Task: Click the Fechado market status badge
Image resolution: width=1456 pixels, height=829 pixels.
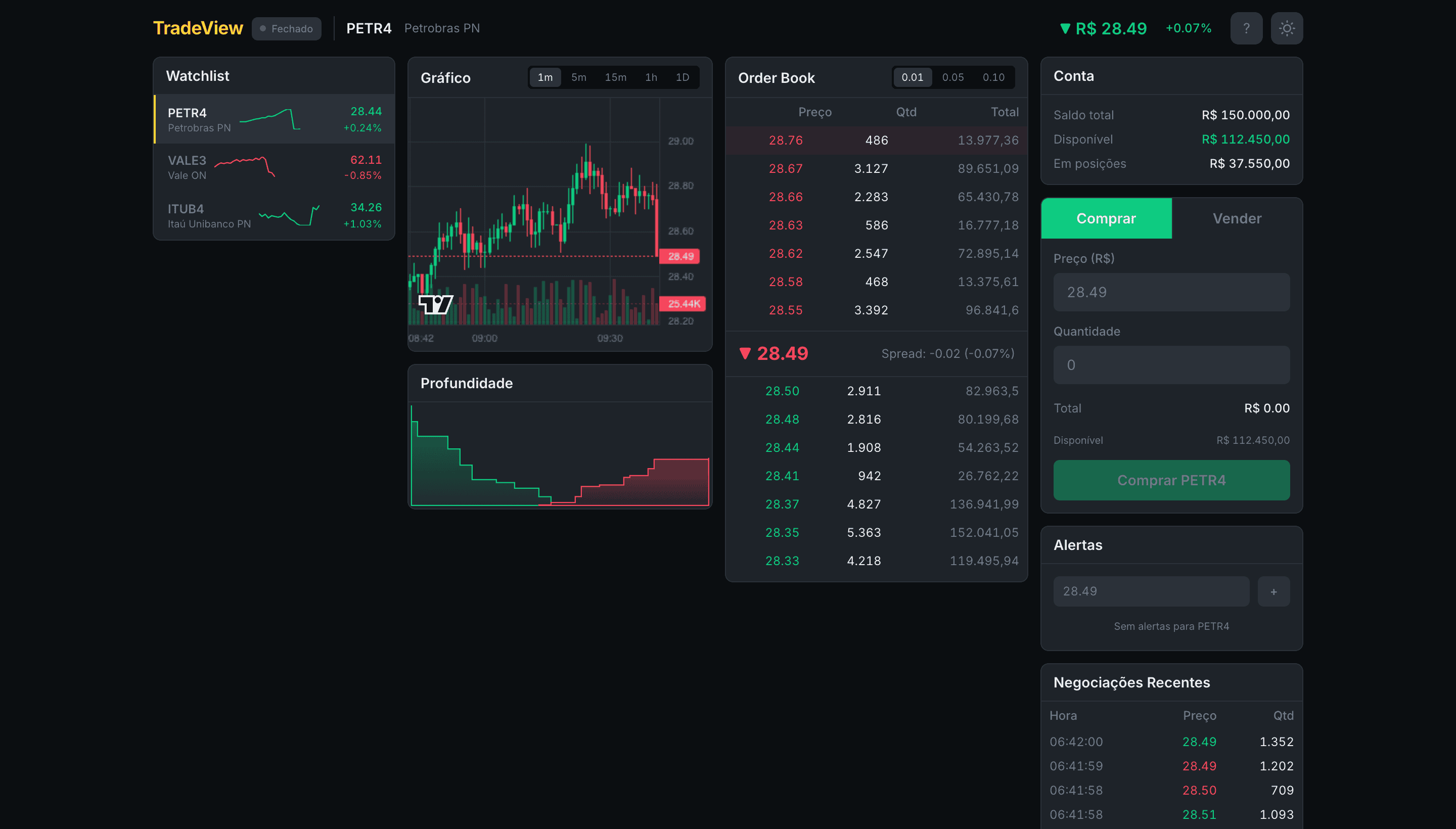Action: pyautogui.click(x=287, y=28)
